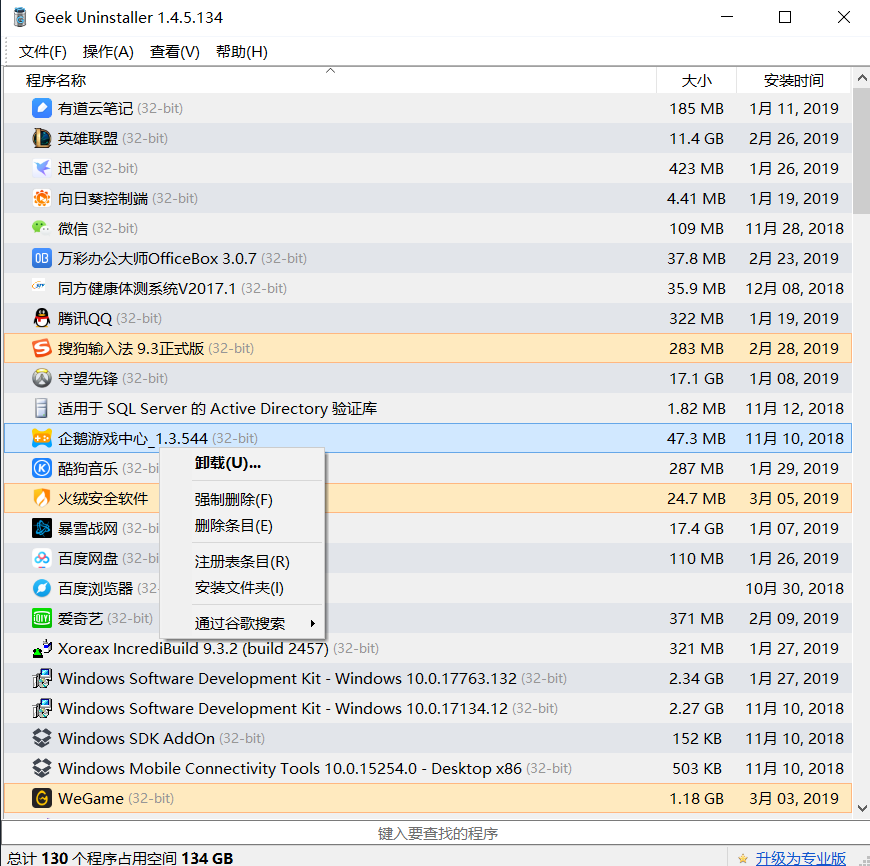Click the 升级为专业版 upgrade link
870x866 pixels.
(801, 858)
